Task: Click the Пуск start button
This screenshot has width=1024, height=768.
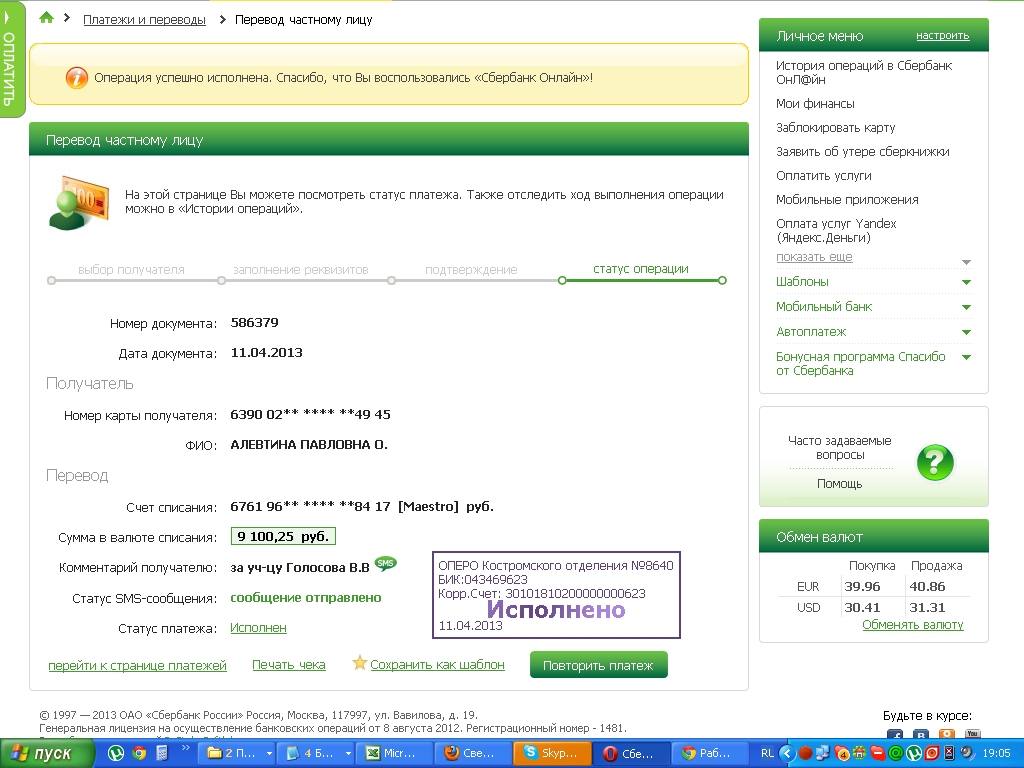Action: pyautogui.click(x=46, y=754)
